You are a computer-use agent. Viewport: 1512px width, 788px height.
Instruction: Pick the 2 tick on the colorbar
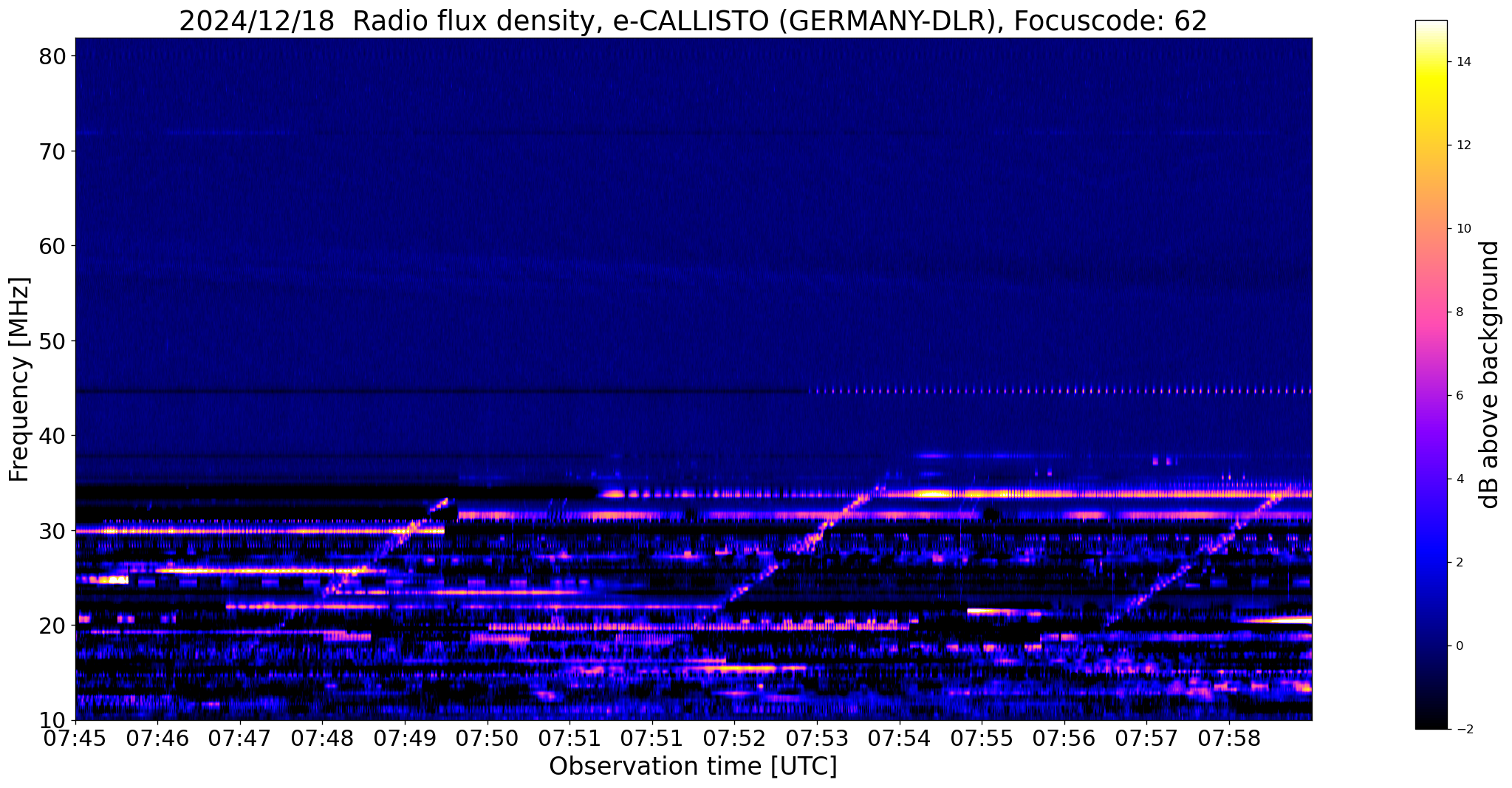tap(1459, 563)
